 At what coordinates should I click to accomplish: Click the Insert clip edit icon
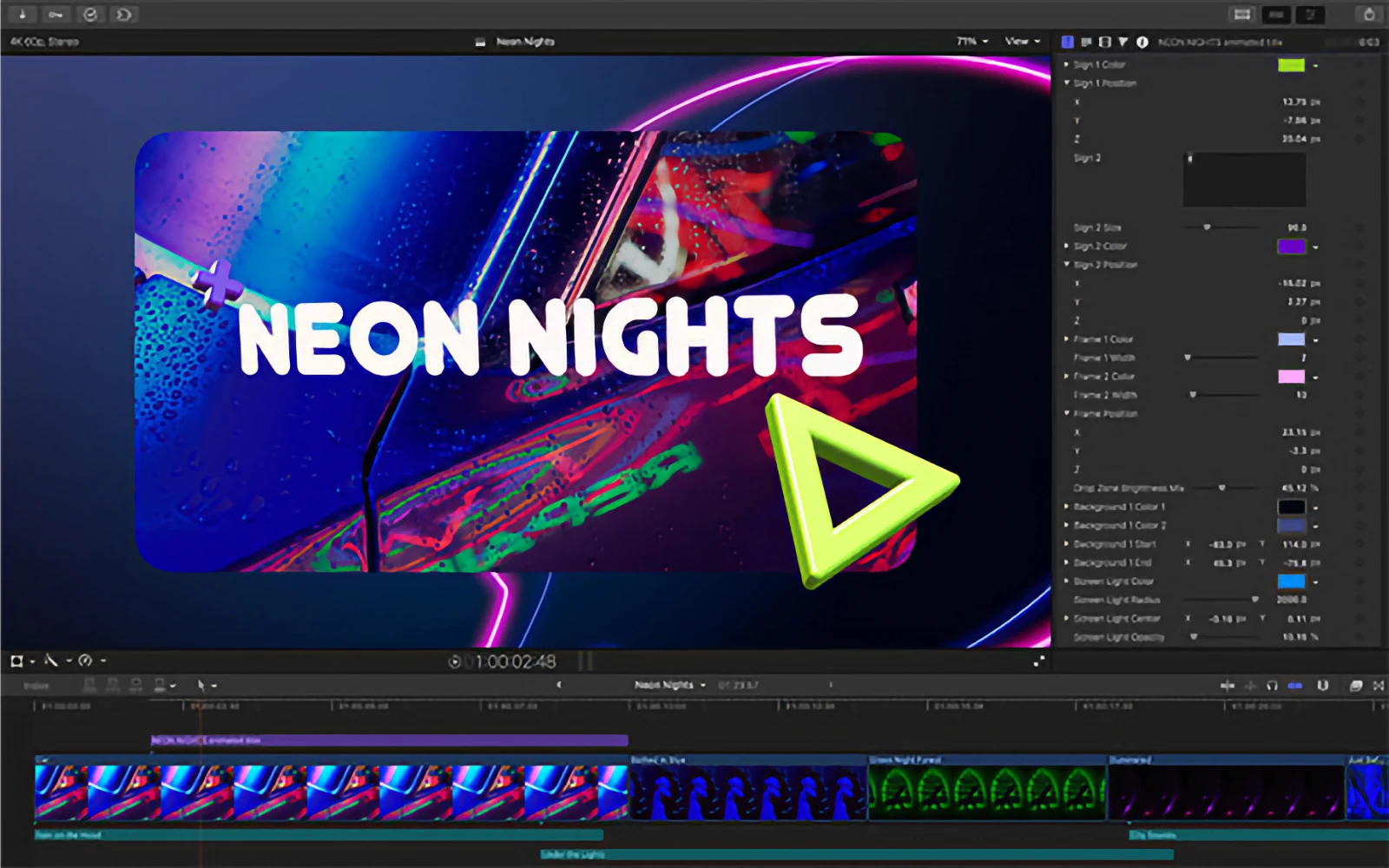[x=113, y=686]
